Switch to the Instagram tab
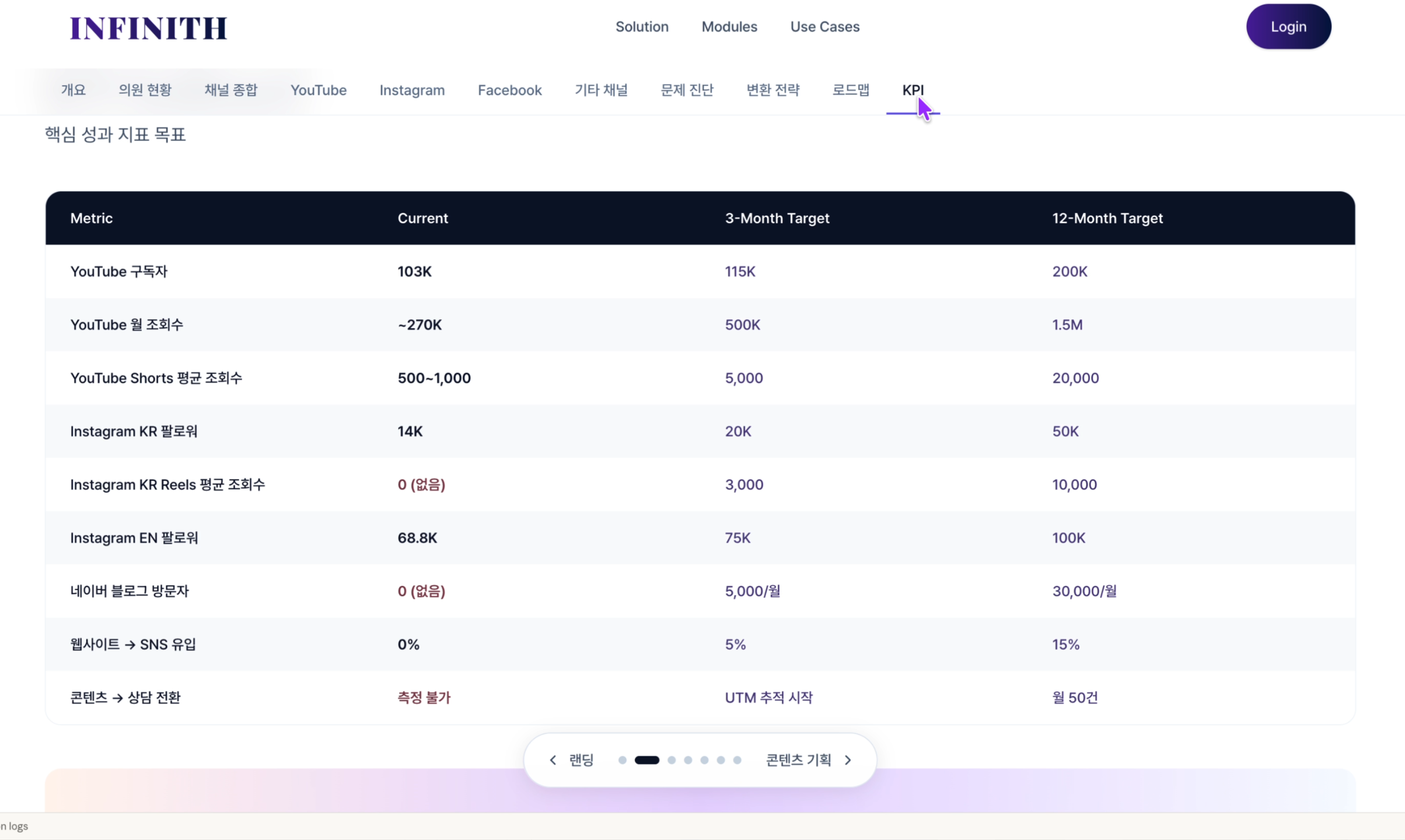Screen dimensions: 1405x840 (x=412, y=90)
